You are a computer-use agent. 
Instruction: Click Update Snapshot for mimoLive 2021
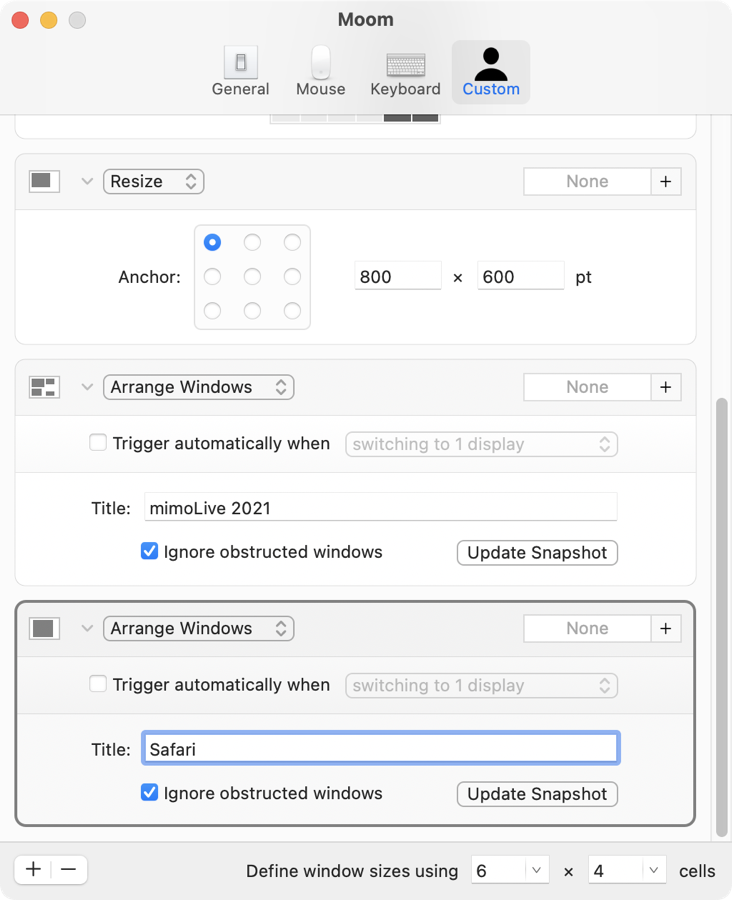(537, 552)
